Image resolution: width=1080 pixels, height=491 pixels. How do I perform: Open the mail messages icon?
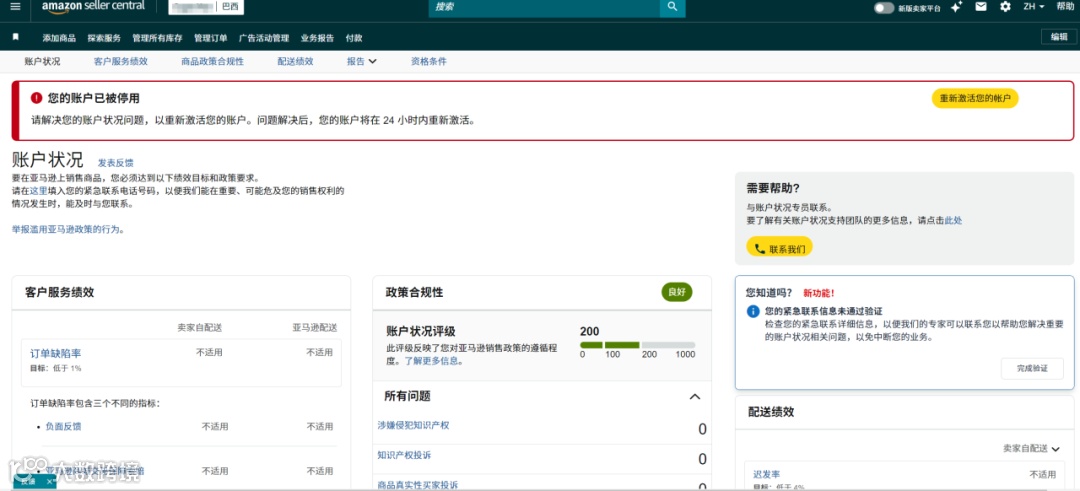tap(981, 7)
